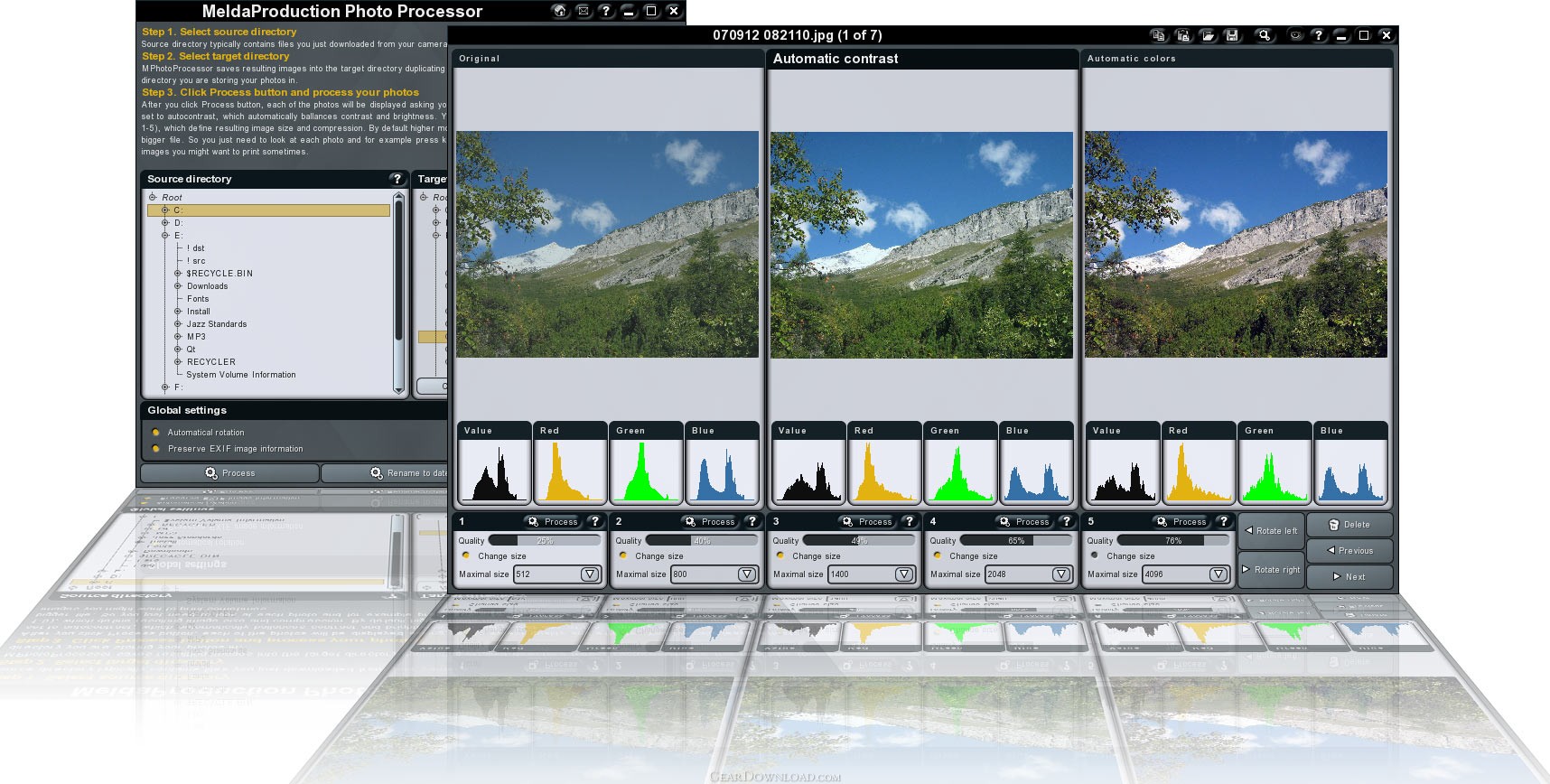Go to the Previous photo
The image size is (1550, 784).
click(1349, 551)
